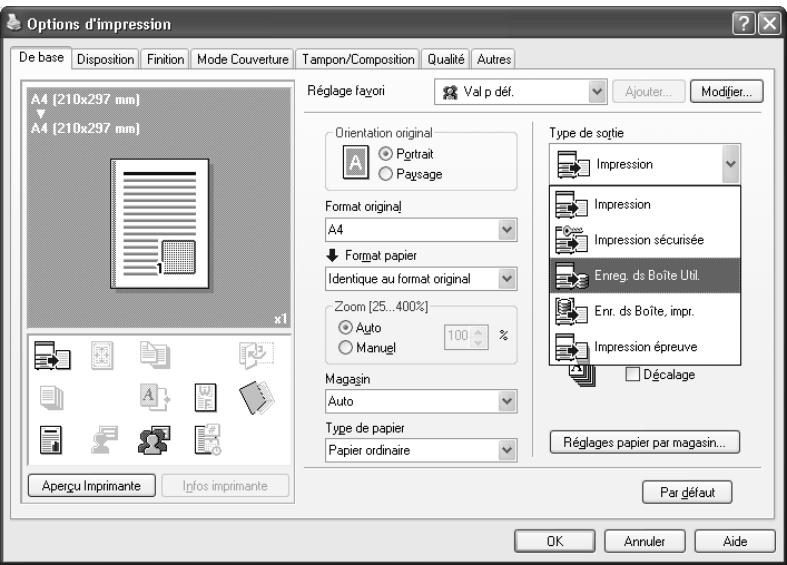Click the zoom value field showing 100
Screen dimensions: 787x565
[458, 336]
